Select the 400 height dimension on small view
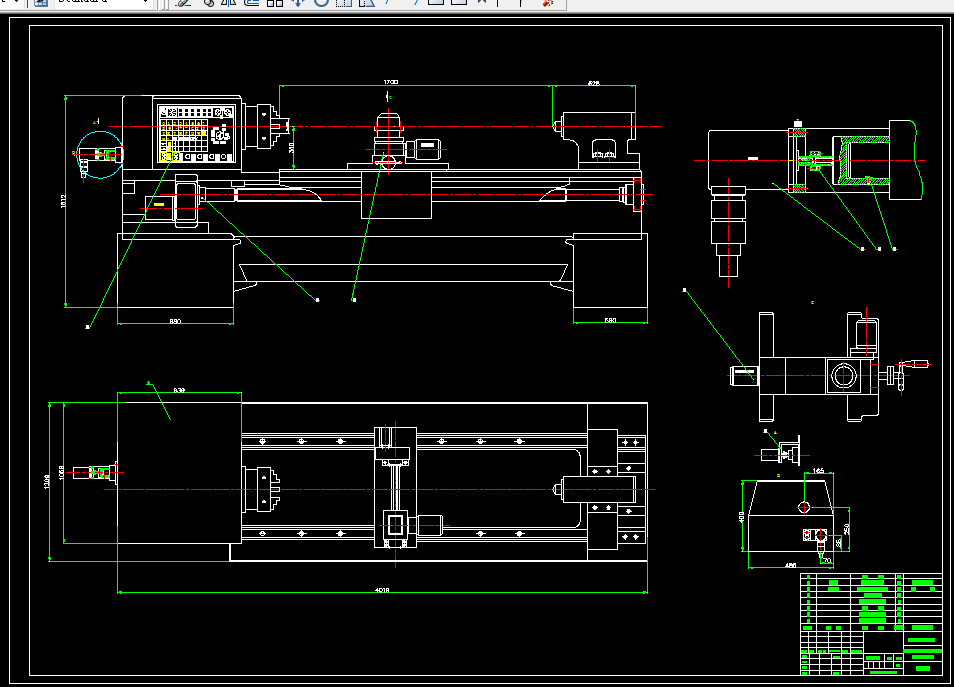 [x=741, y=517]
